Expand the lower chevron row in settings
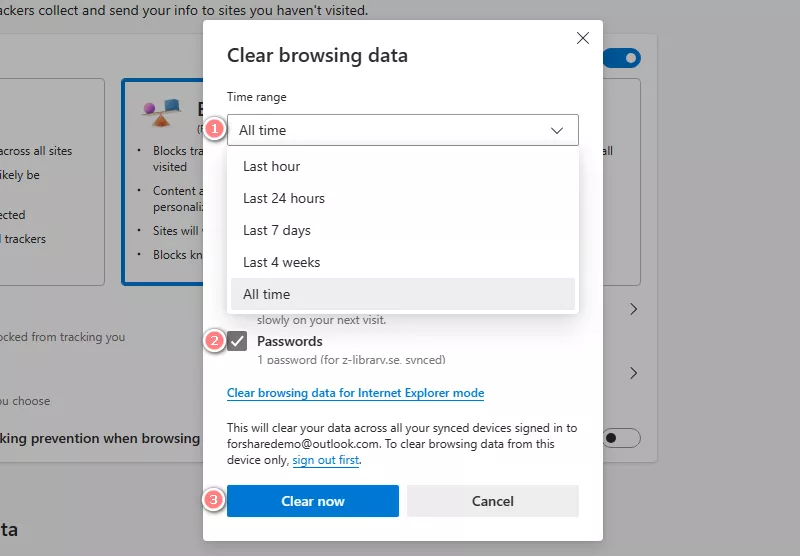This screenshot has height=556, width=800. click(633, 373)
